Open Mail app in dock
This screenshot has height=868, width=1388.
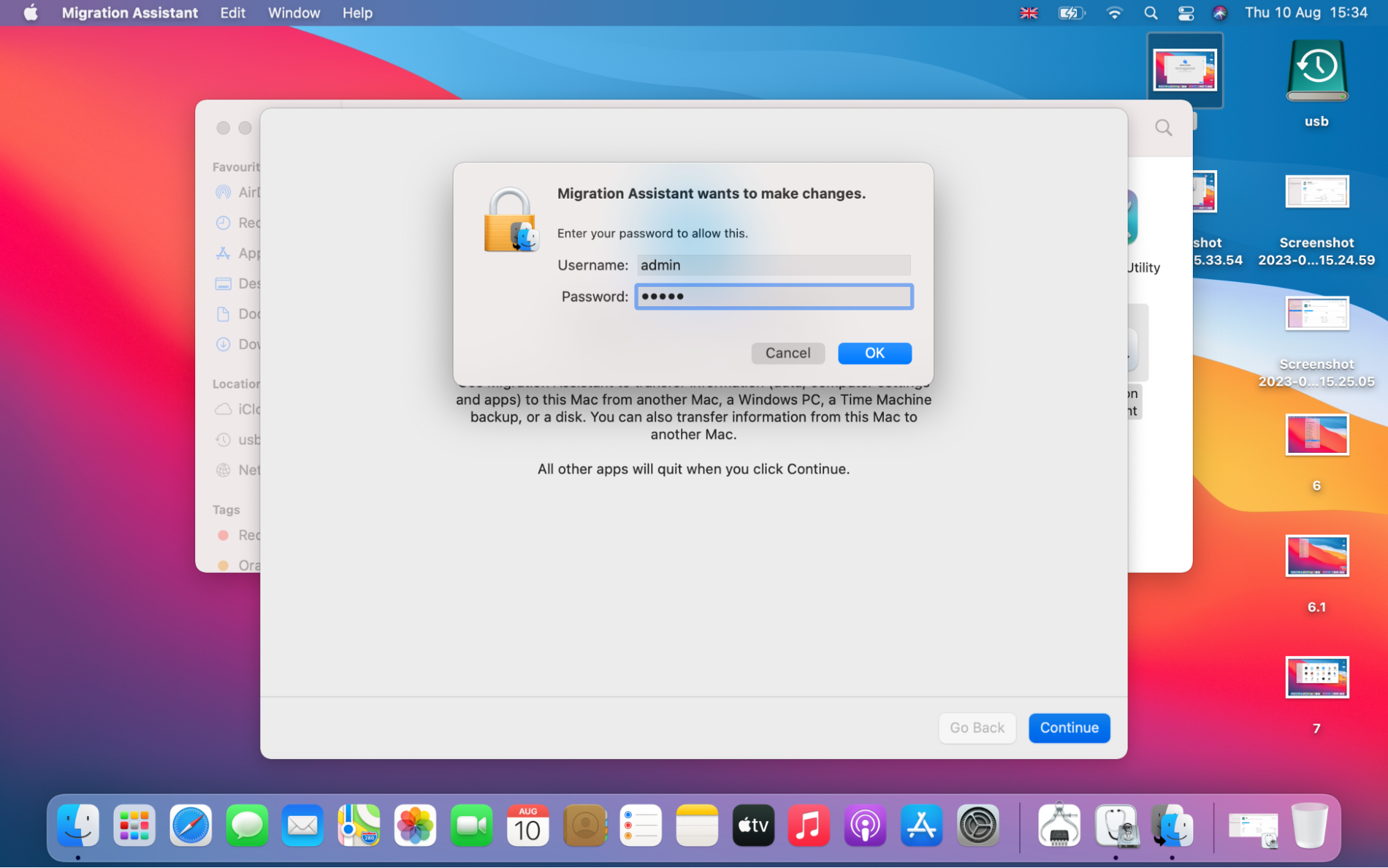(303, 825)
